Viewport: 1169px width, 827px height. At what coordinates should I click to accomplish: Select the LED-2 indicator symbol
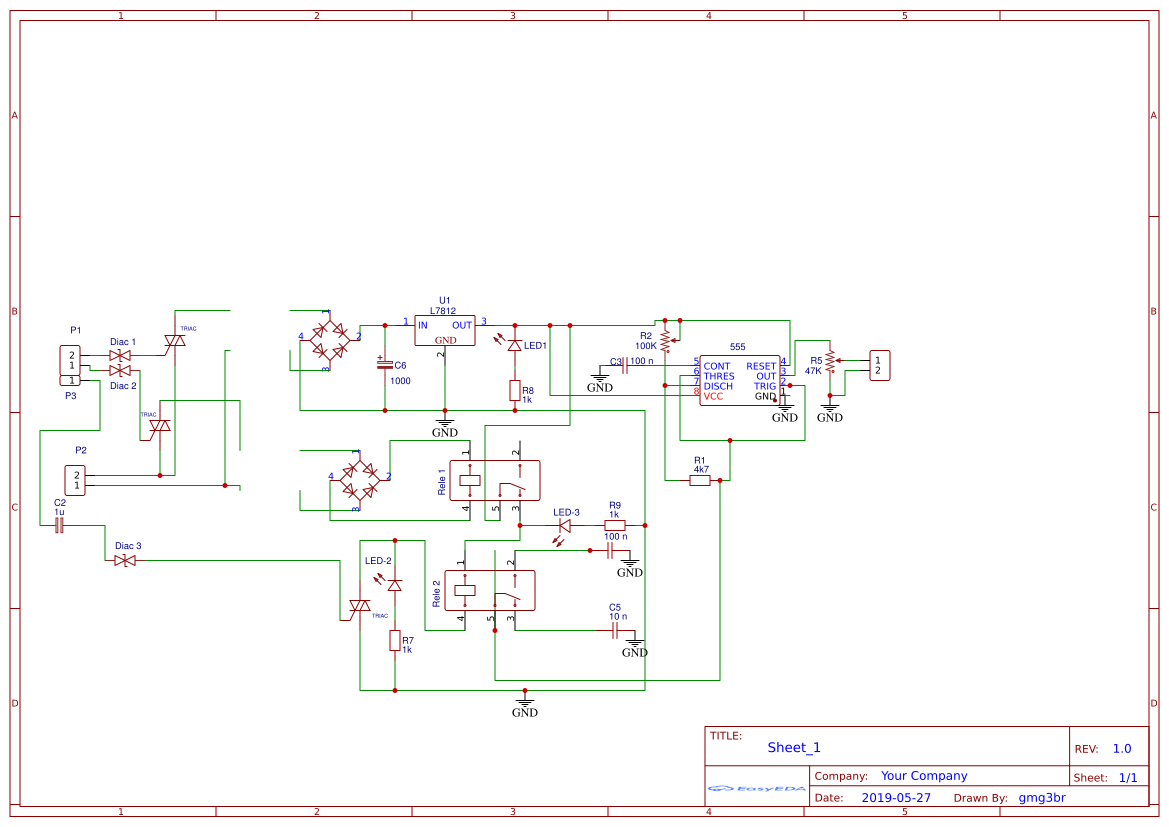[x=394, y=587]
